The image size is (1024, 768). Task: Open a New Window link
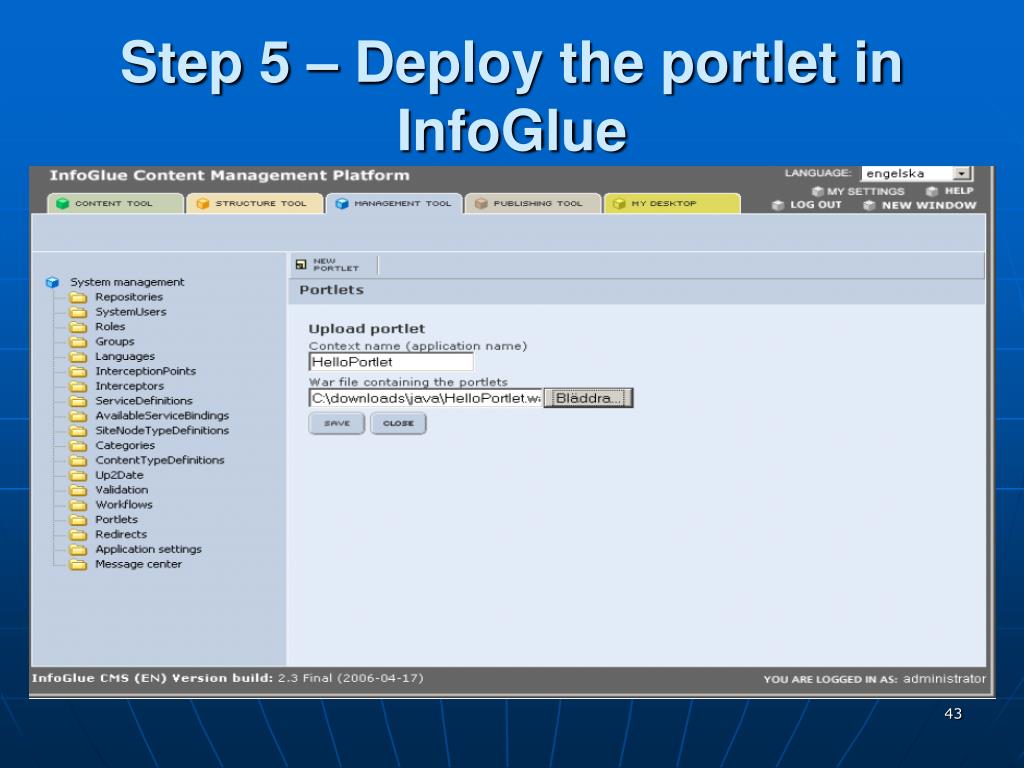929,205
